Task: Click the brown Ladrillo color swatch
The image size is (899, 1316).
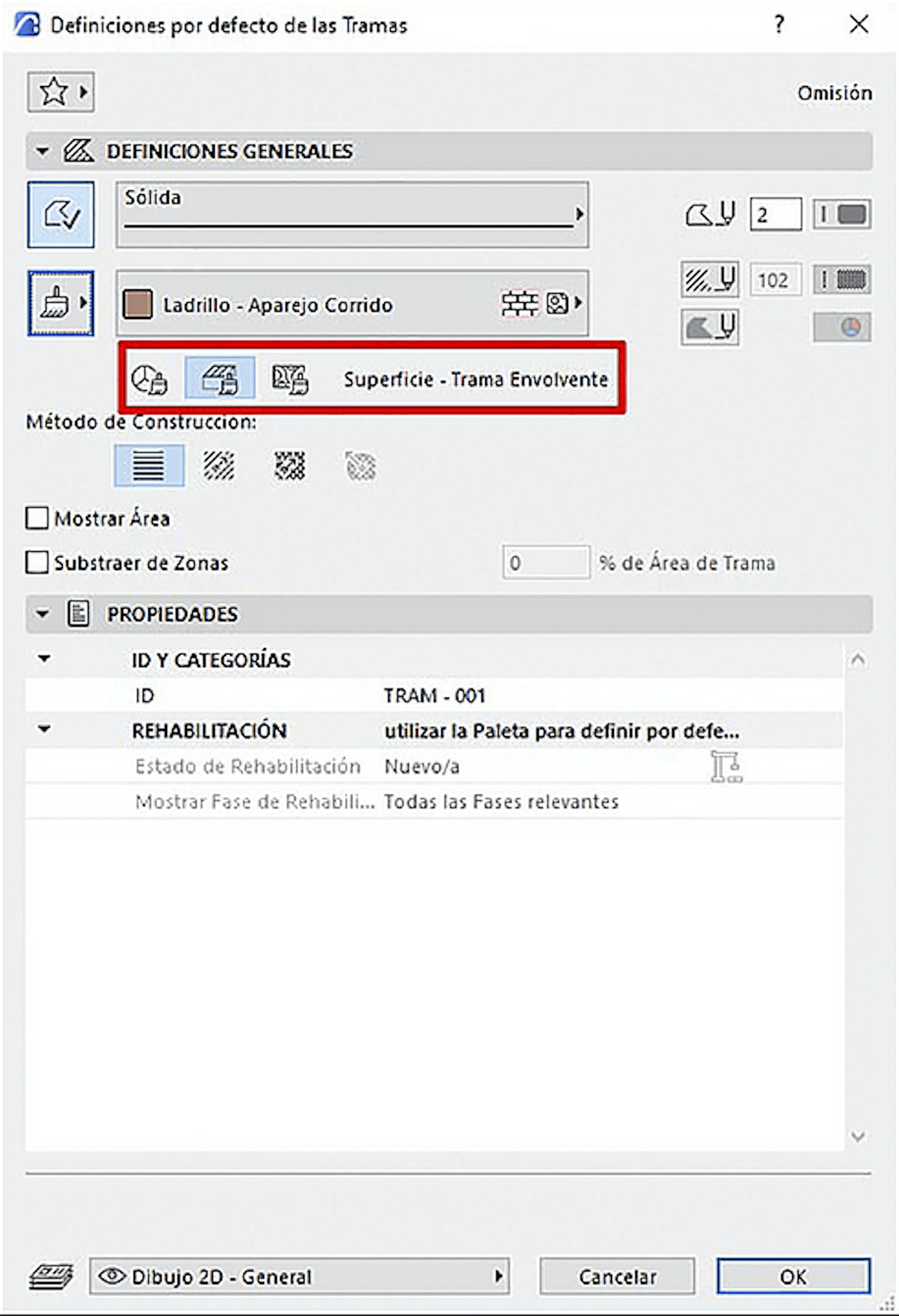Action: tap(137, 304)
